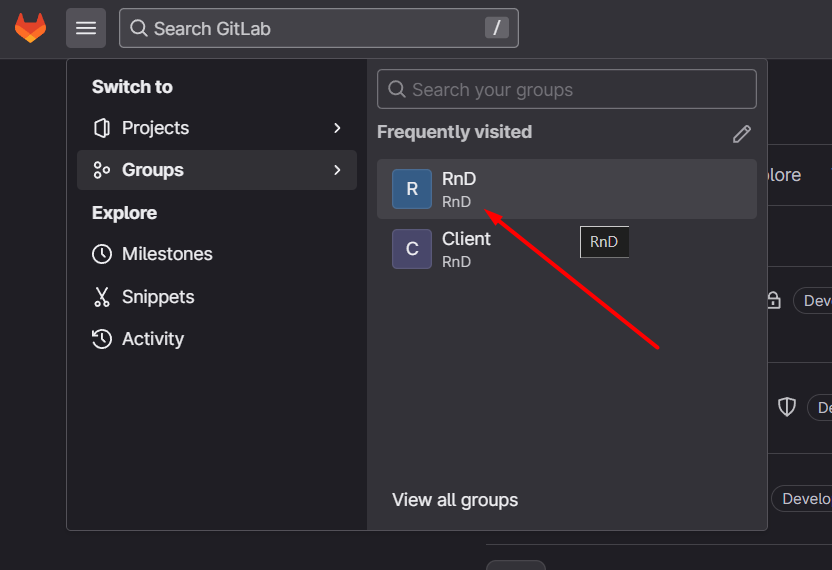The image size is (832, 570).
Task: Click the magnifier in Search your groups
Action: 396,89
